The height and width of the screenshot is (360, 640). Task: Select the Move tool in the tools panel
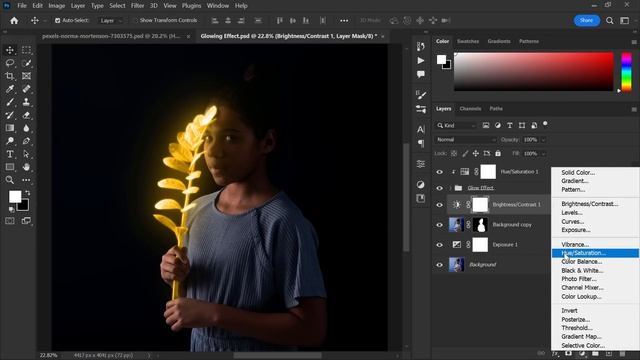point(10,50)
